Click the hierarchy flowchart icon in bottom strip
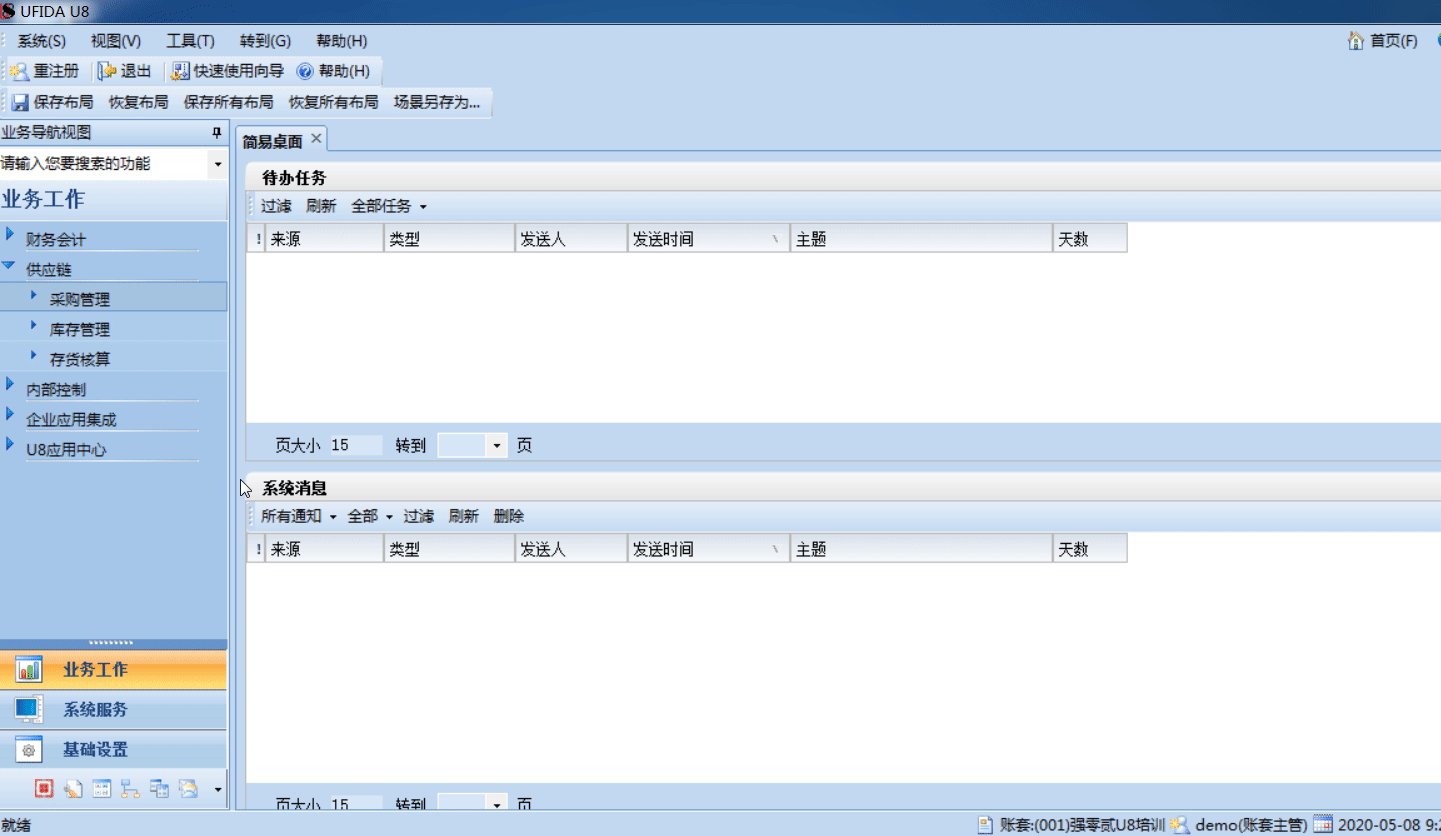The image size is (1441, 836). tap(130, 789)
